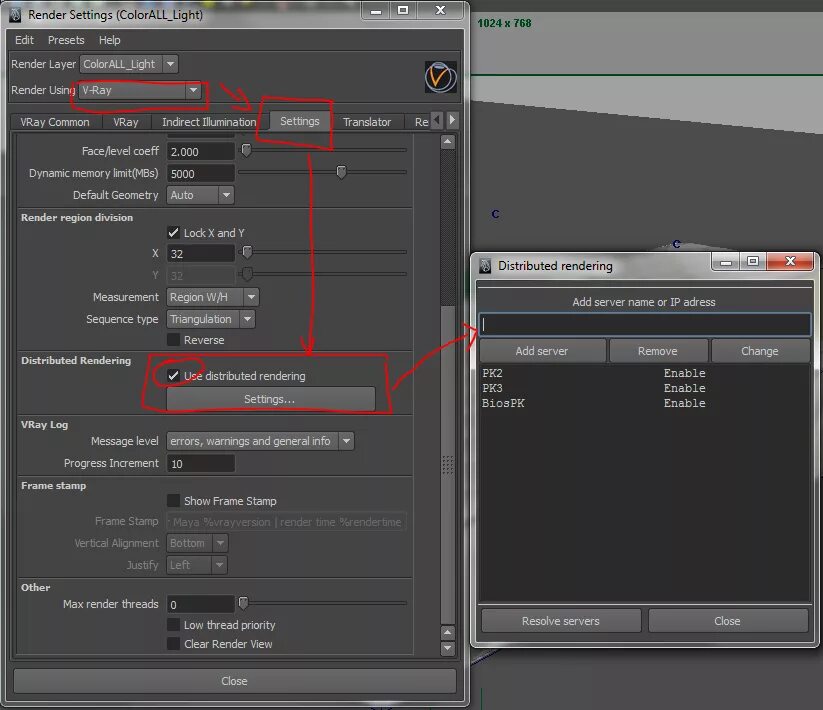Screen dimensions: 823x710
Task: Open the Message level dropdown
Action: click(x=260, y=441)
